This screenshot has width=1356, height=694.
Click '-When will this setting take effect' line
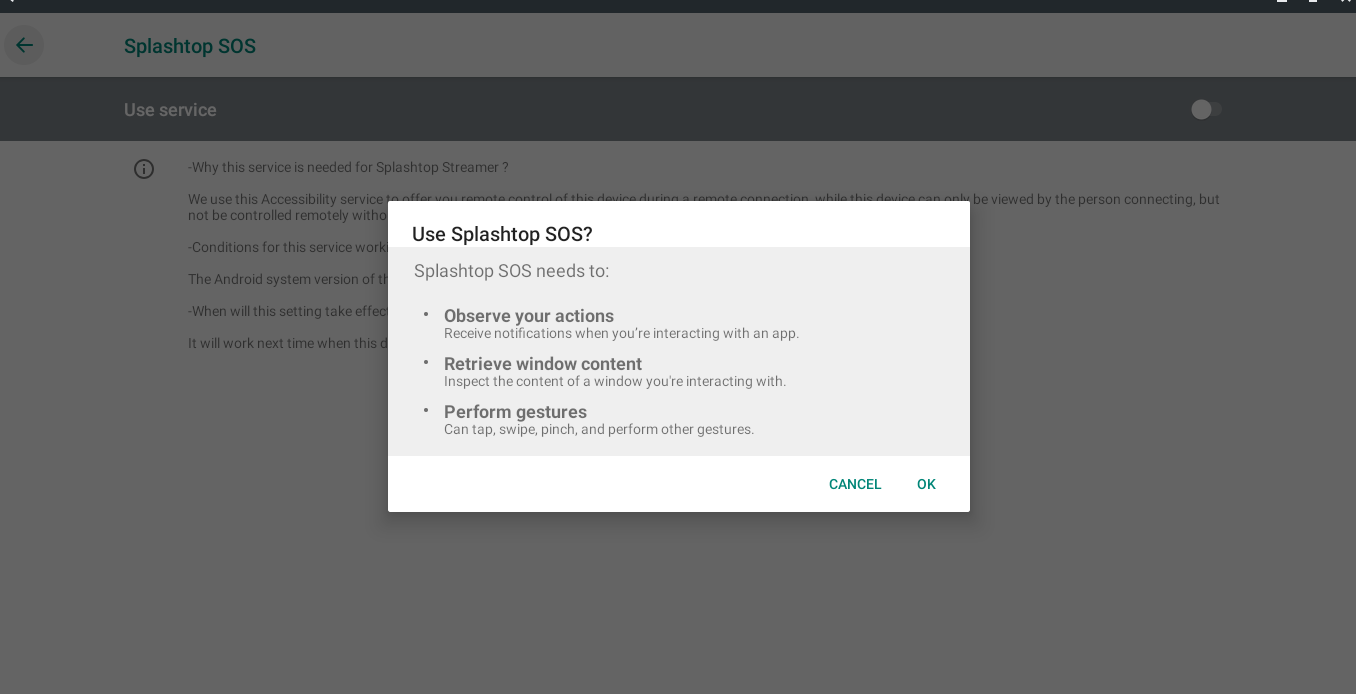(x=288, y=311)
